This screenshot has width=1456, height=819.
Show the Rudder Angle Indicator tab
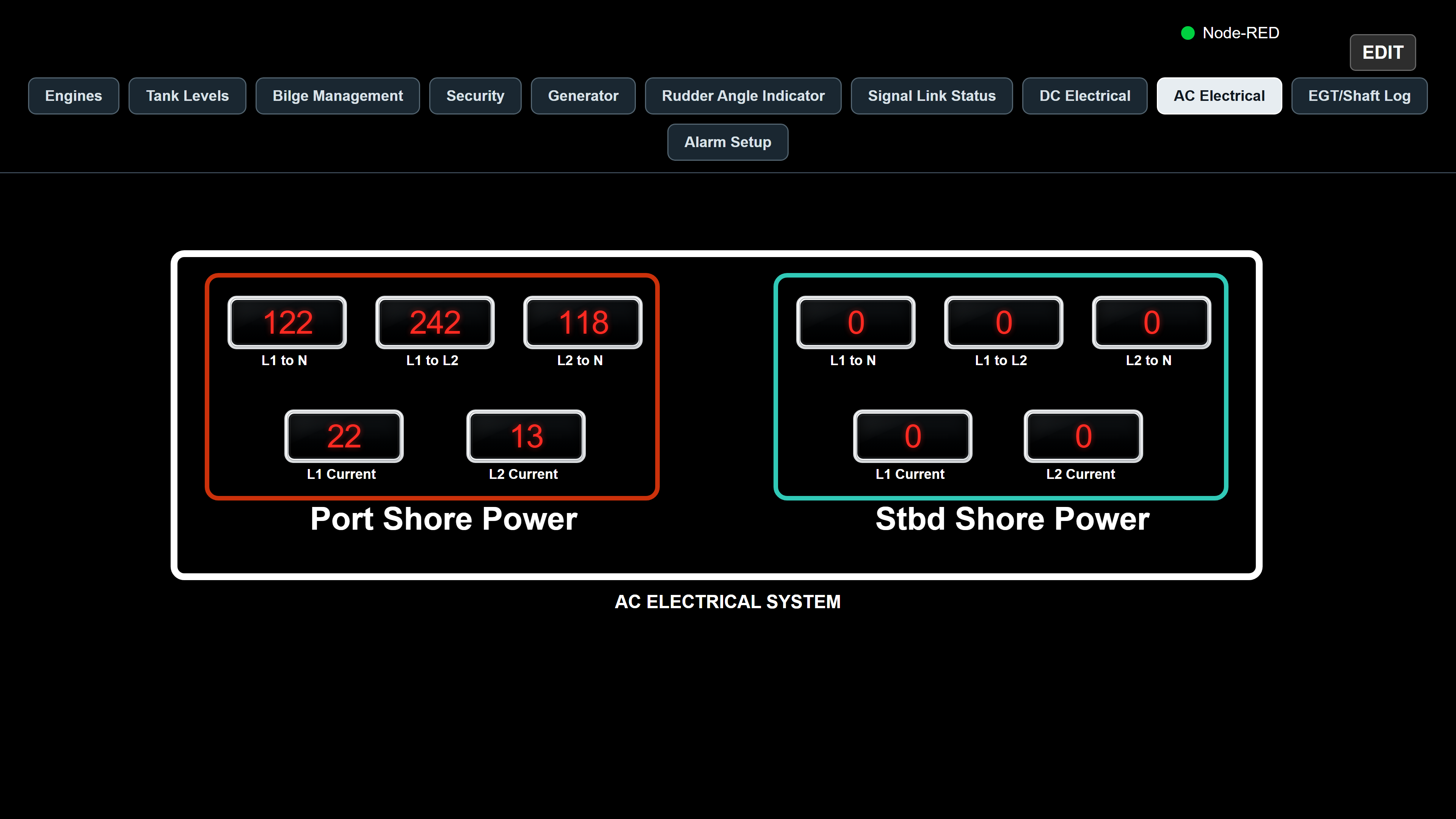click(x=743, y=96)
